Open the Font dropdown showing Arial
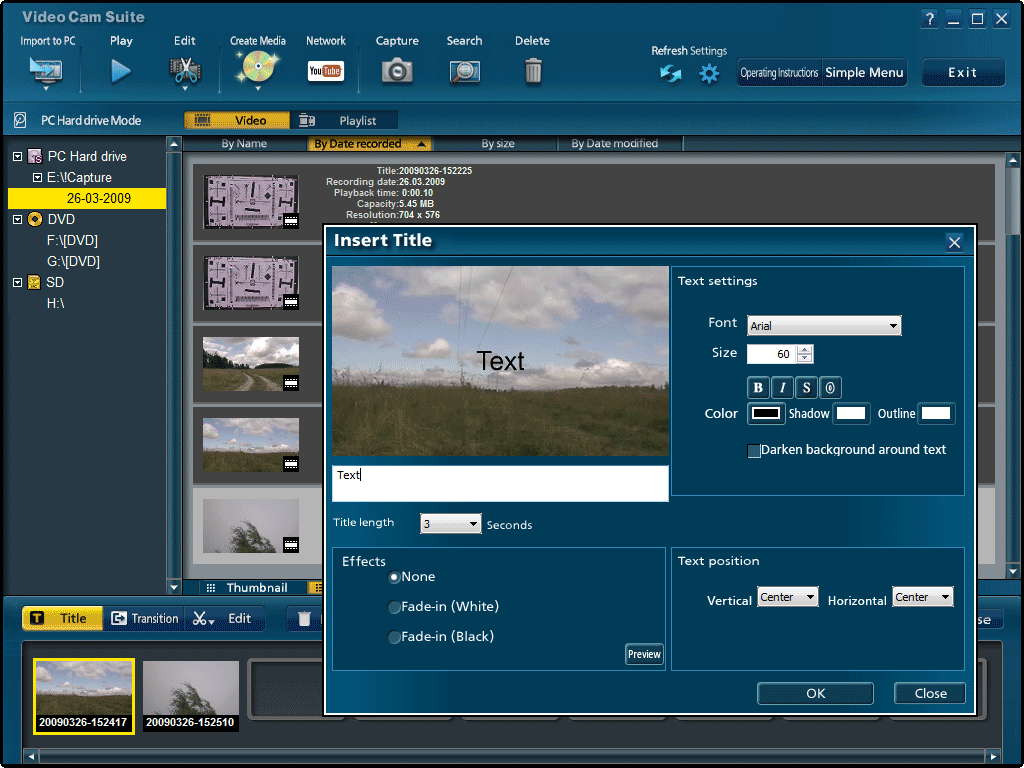This screenshot has height=768, width=1024. (824, 326)
